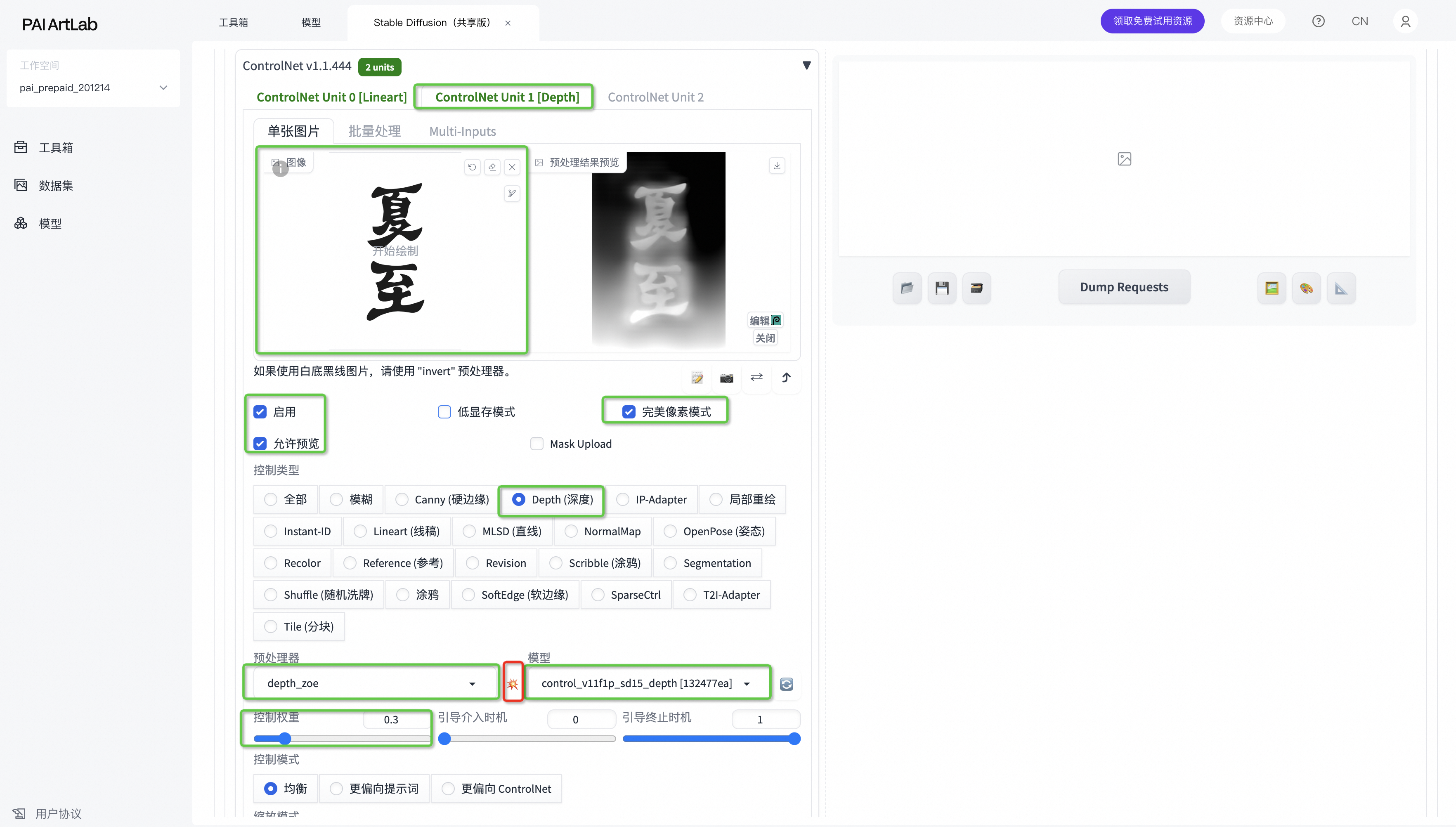Switch to ControlNet Unit 0 [Lineart] tab
Viewport: 1456px width, 827px height.
[332, 97]
